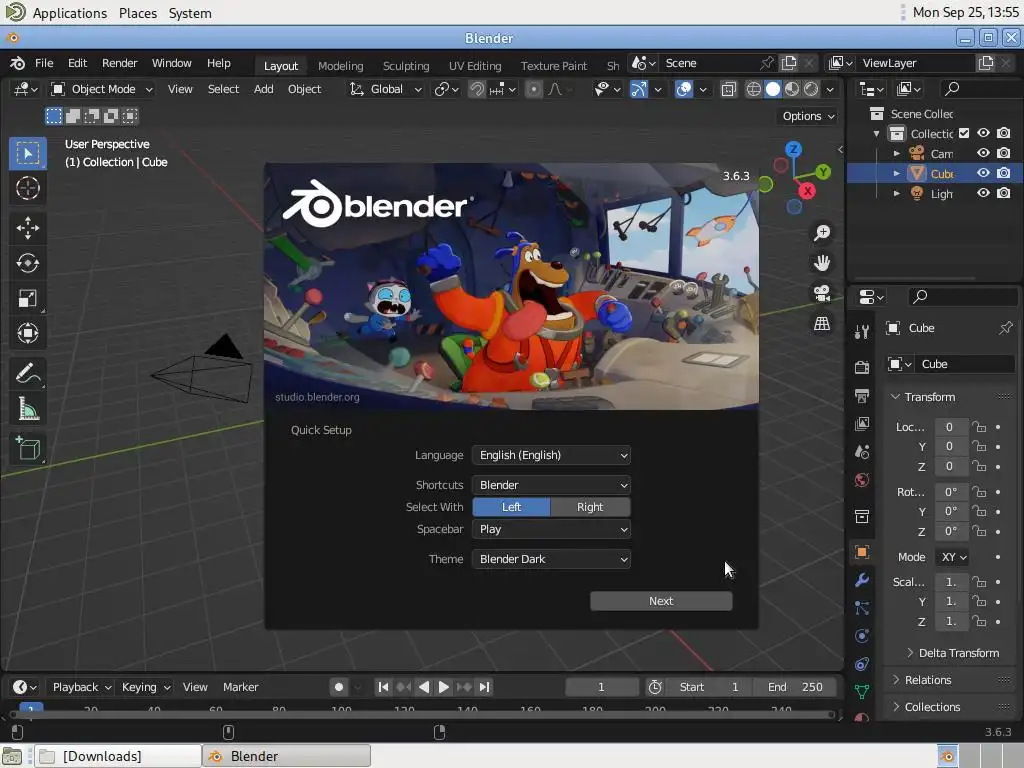Open the Keying popover in timeline
The height and width of the screenshot is (768, 1024).
pyautogui.click(x=146, y=687)
